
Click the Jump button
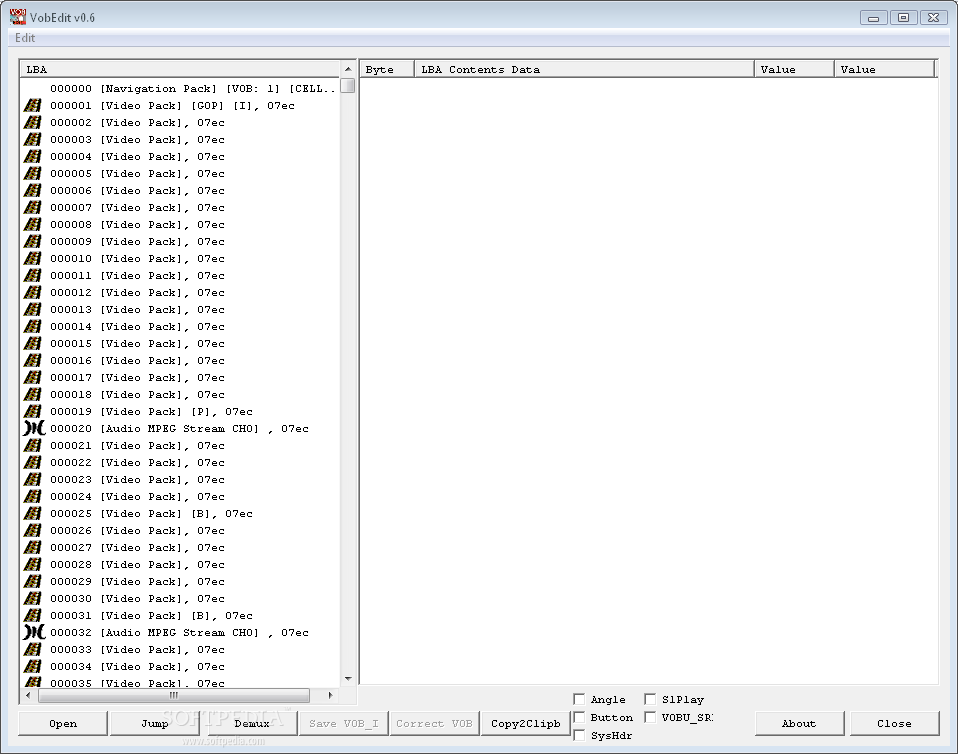tap(155, 723)
